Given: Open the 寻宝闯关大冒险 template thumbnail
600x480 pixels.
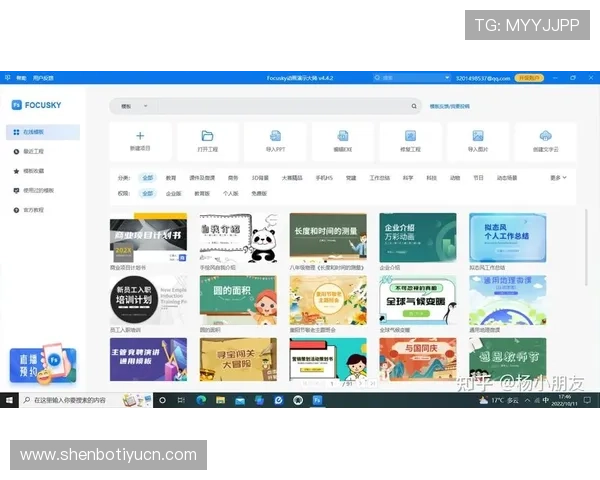Looking at the screenshot, I should click(x=238, y=359).
